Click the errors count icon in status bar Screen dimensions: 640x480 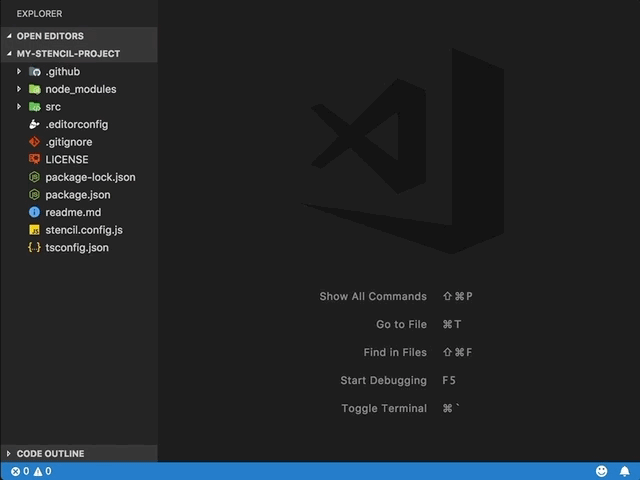click(x=16, y=471)
